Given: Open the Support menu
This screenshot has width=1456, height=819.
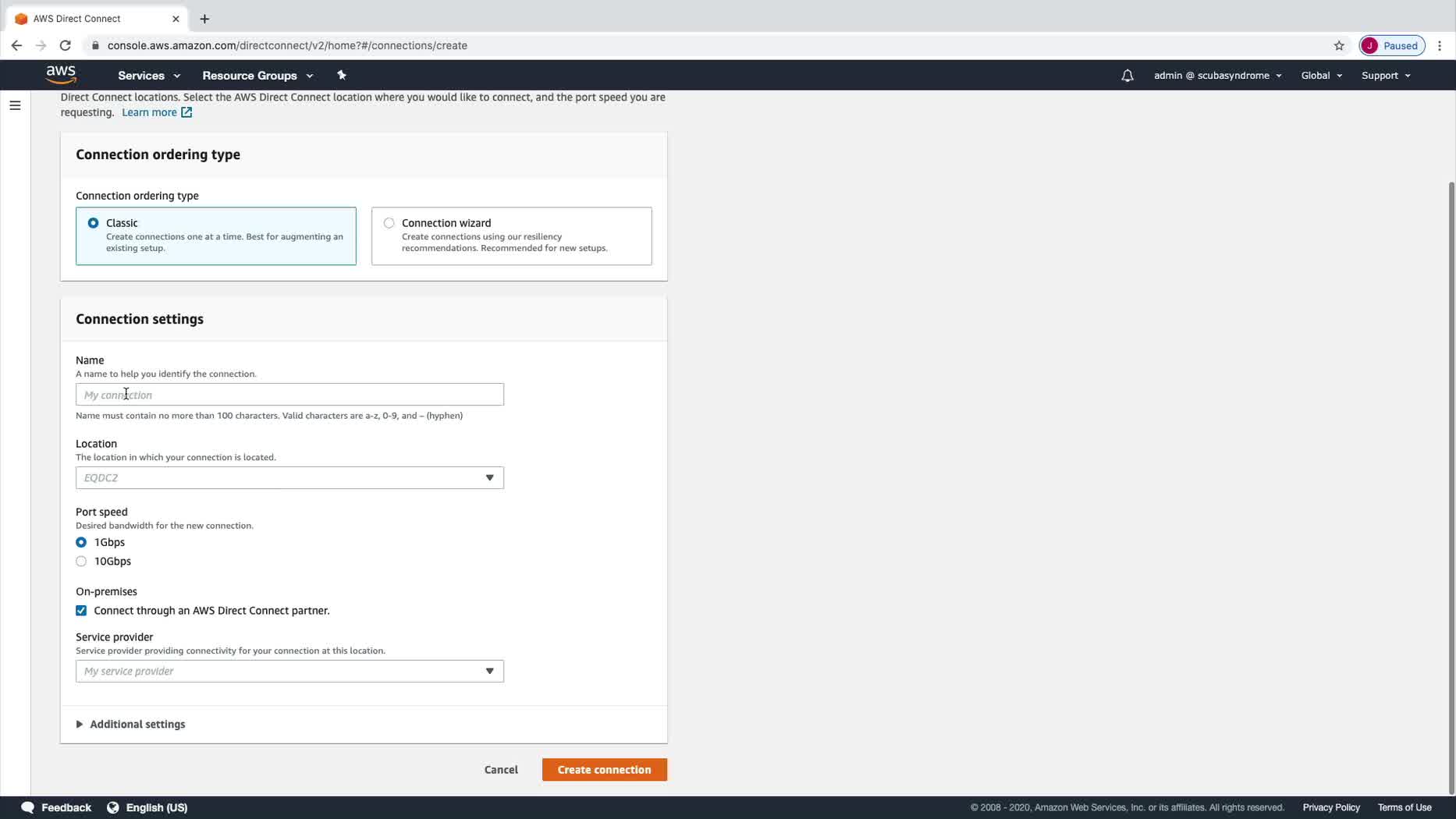Looking at the screenshot, I should [1386, 76].
